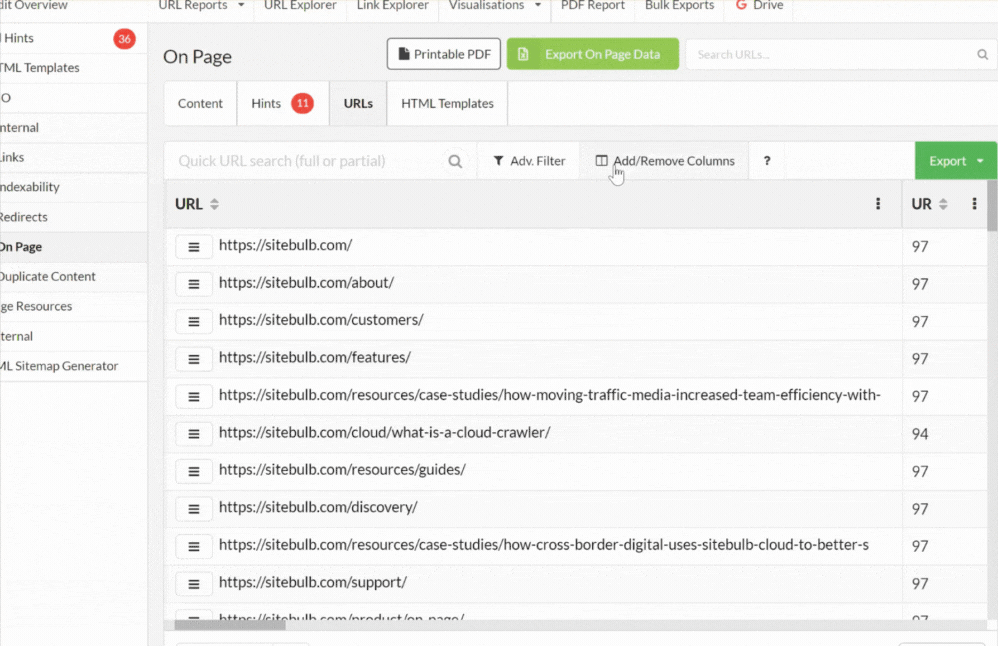Open row menu for how-cross-border-digital case study
Viewport: 998px width, 646px height.
click(193, 547)
